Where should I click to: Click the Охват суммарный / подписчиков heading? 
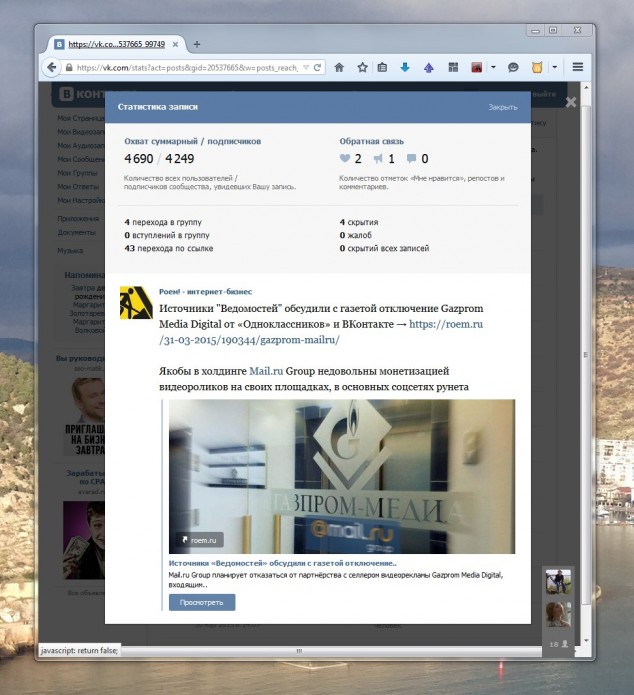tap(192, 141)
